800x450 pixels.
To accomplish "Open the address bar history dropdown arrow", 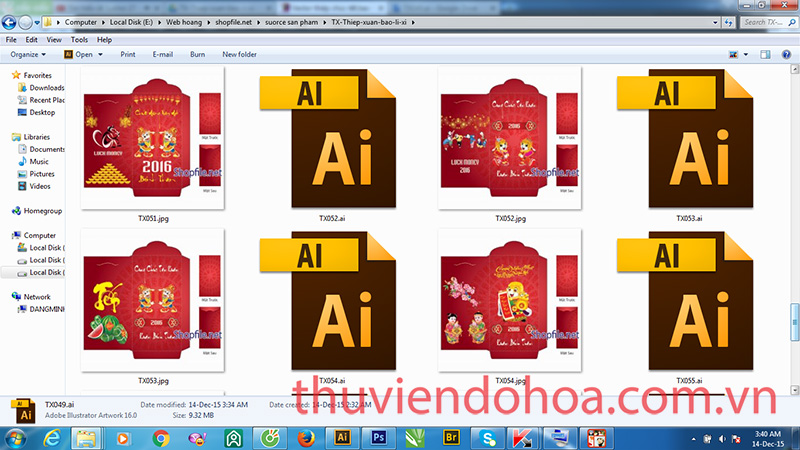I will pos(715,22).
